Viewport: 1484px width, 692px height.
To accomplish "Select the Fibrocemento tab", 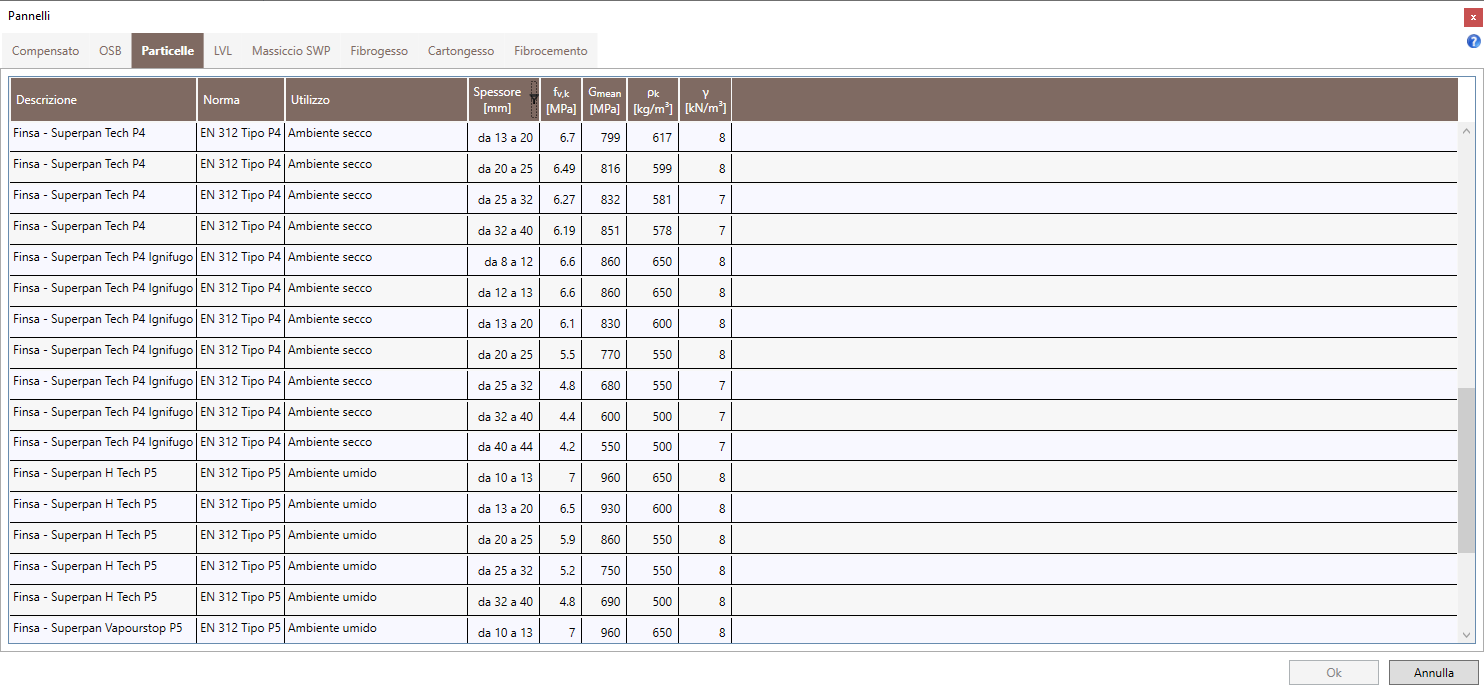I will click(551, 51).
